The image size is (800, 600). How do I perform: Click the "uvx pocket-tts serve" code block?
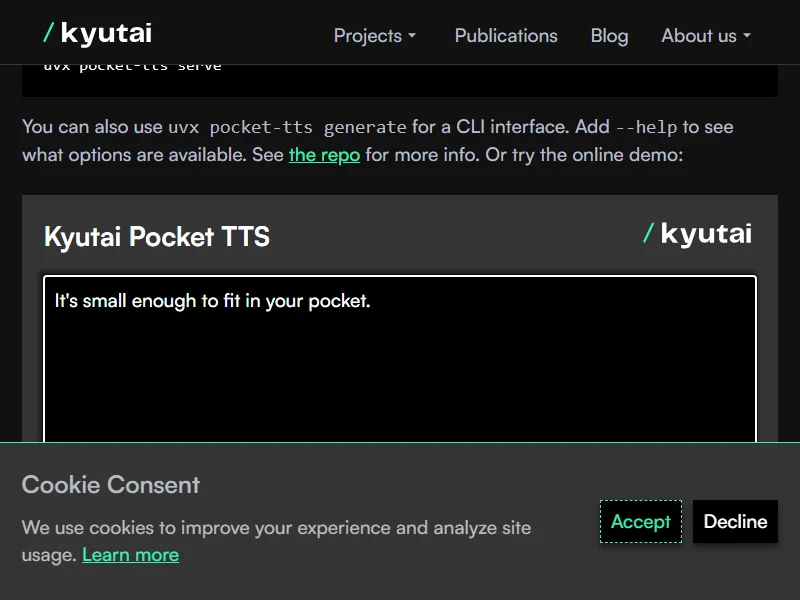(x=132, y=68)
